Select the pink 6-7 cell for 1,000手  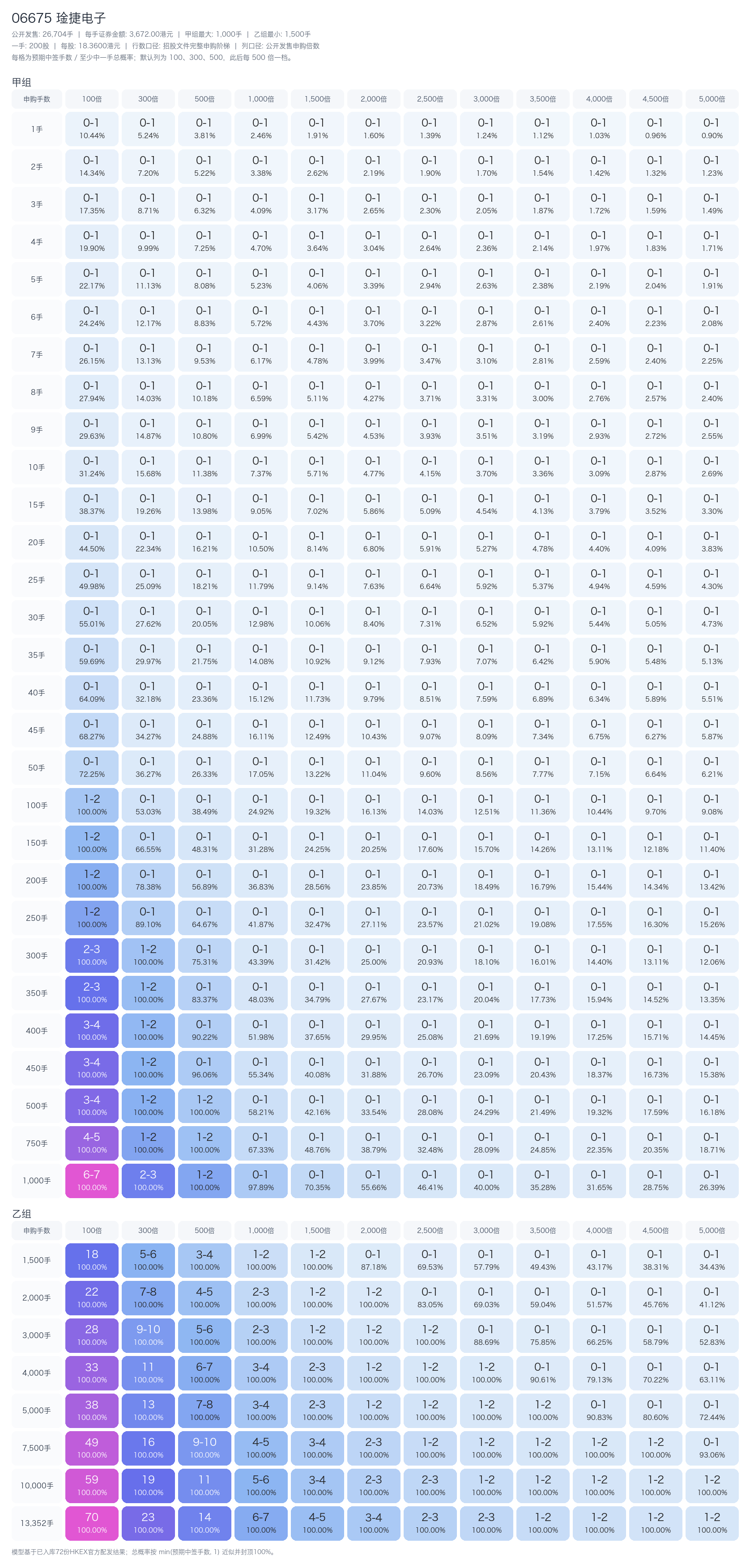[92, 1180]
